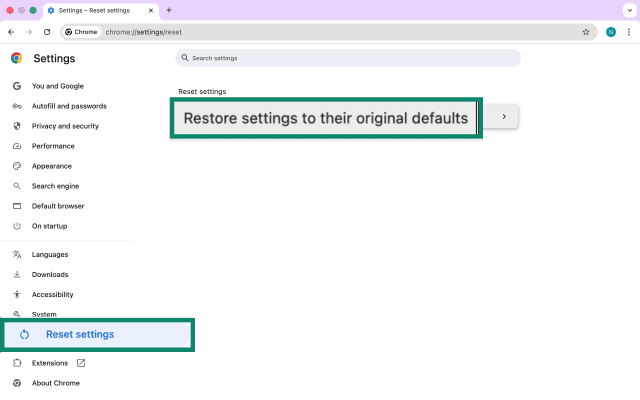Expand the restore defaults chevron arrow

tap(504, 117)
